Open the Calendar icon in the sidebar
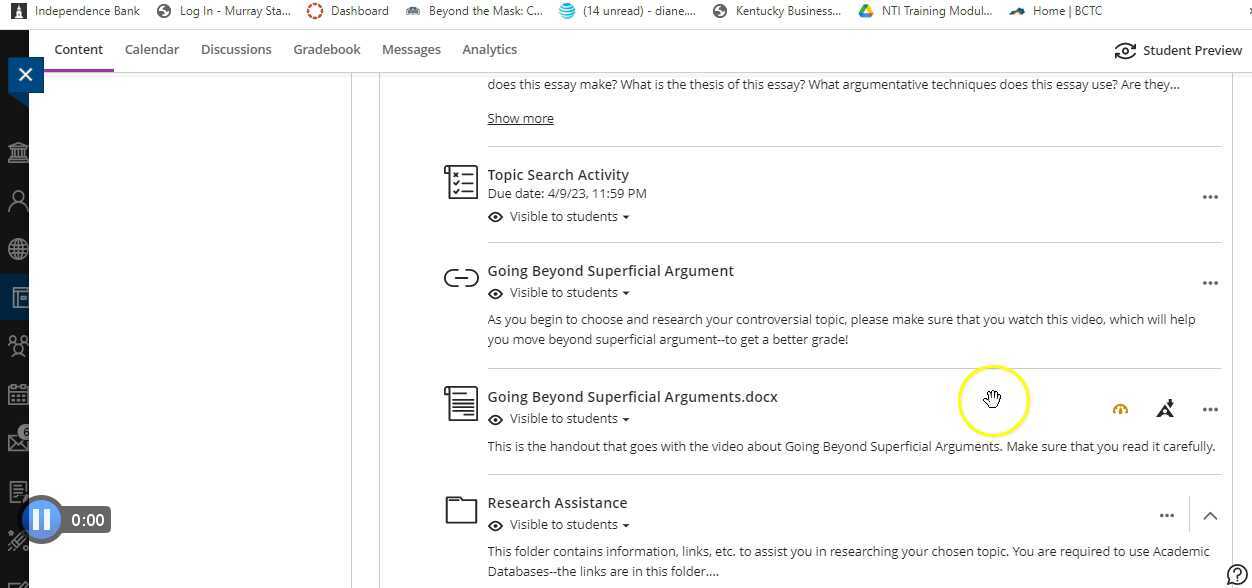The image size is (1252, 588). click(17, 394)
